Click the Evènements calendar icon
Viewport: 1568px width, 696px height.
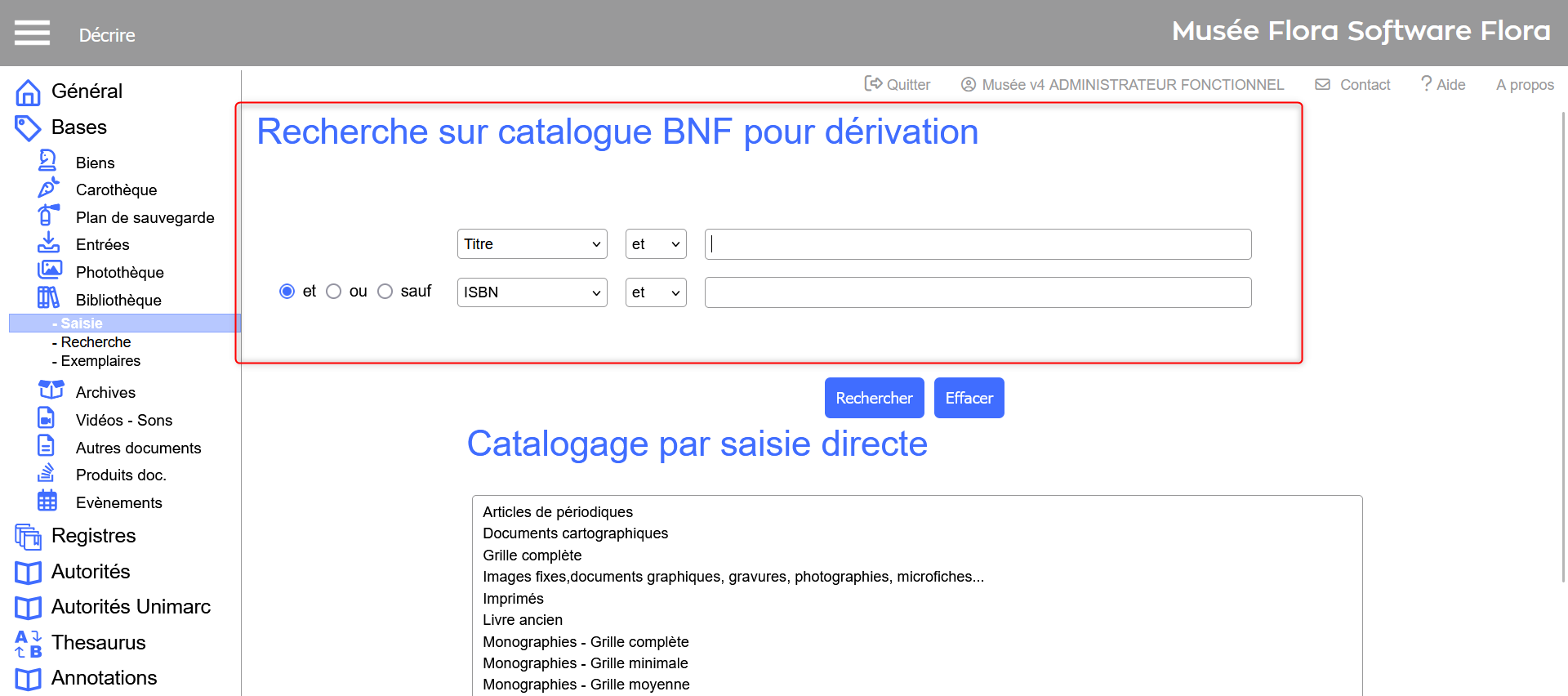click(47, 501)
